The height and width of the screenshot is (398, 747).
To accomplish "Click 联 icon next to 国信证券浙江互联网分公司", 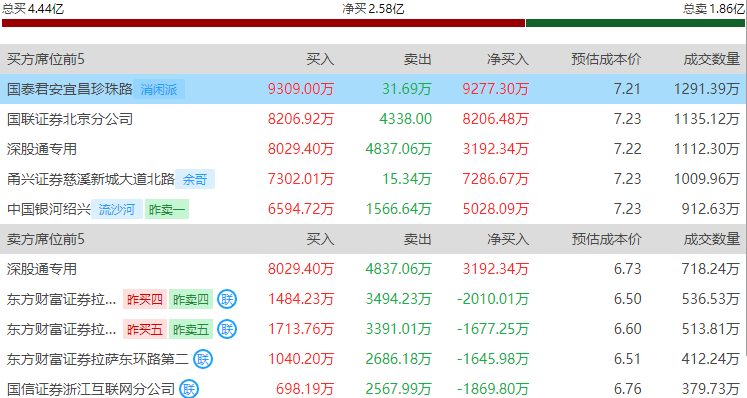I will (x=189, y=389).
